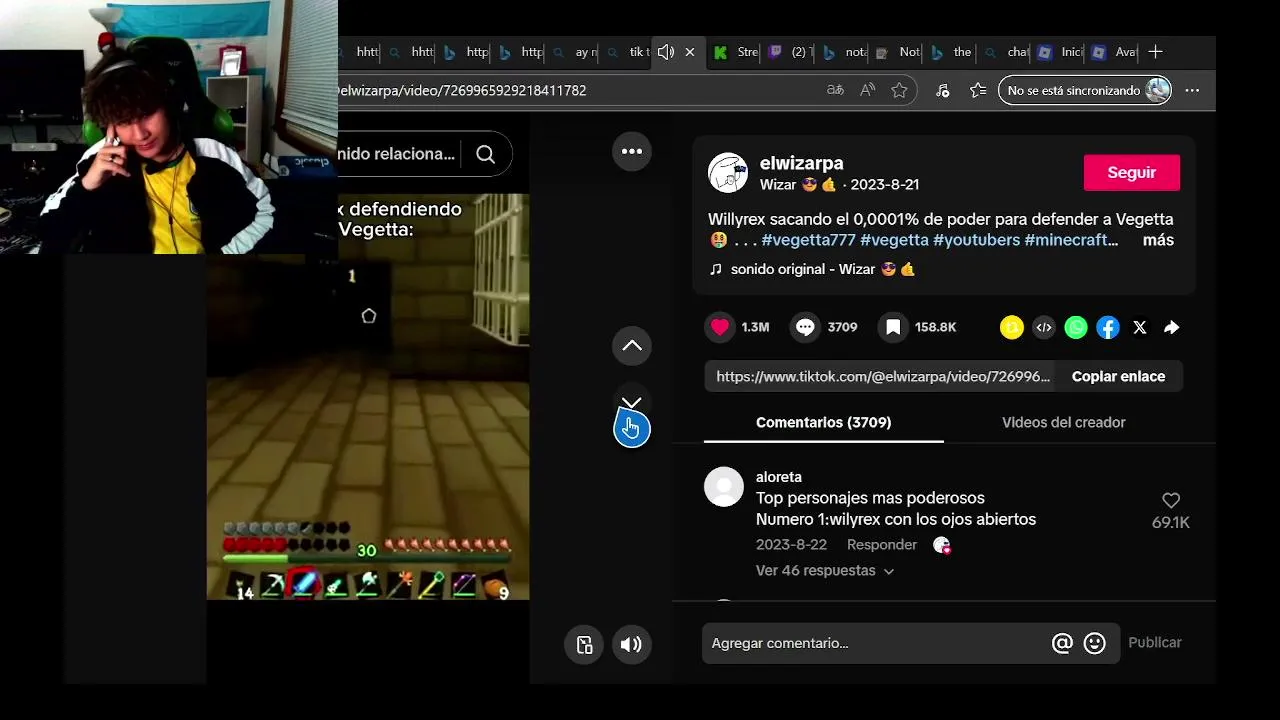The image size is (1280, 720).
Task: Like the video with the heart icon
Action: pos(720,327)
